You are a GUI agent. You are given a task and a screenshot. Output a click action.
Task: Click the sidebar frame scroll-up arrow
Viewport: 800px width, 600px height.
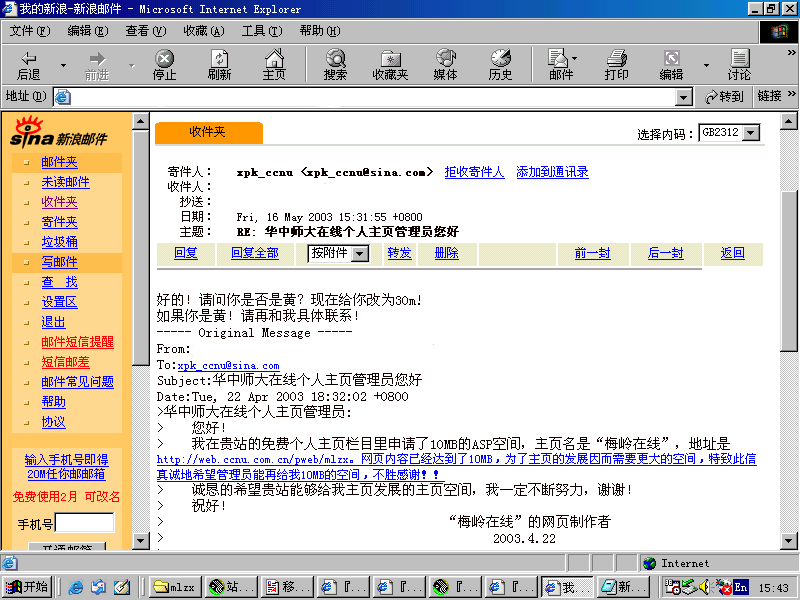[140, 122]
